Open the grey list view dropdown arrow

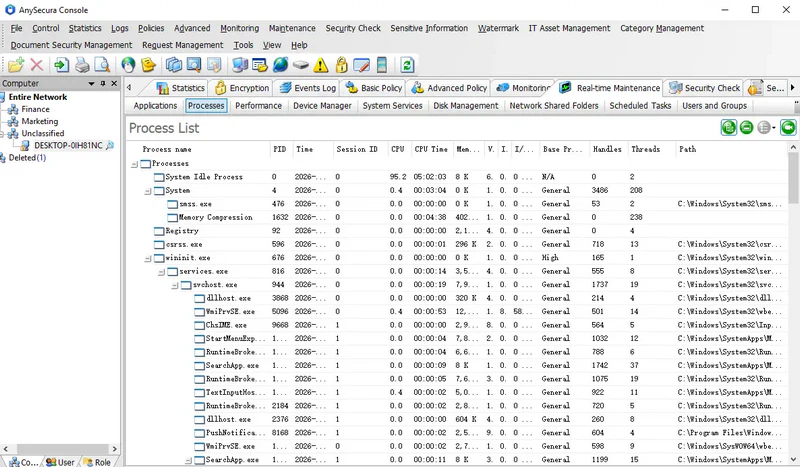774,128
